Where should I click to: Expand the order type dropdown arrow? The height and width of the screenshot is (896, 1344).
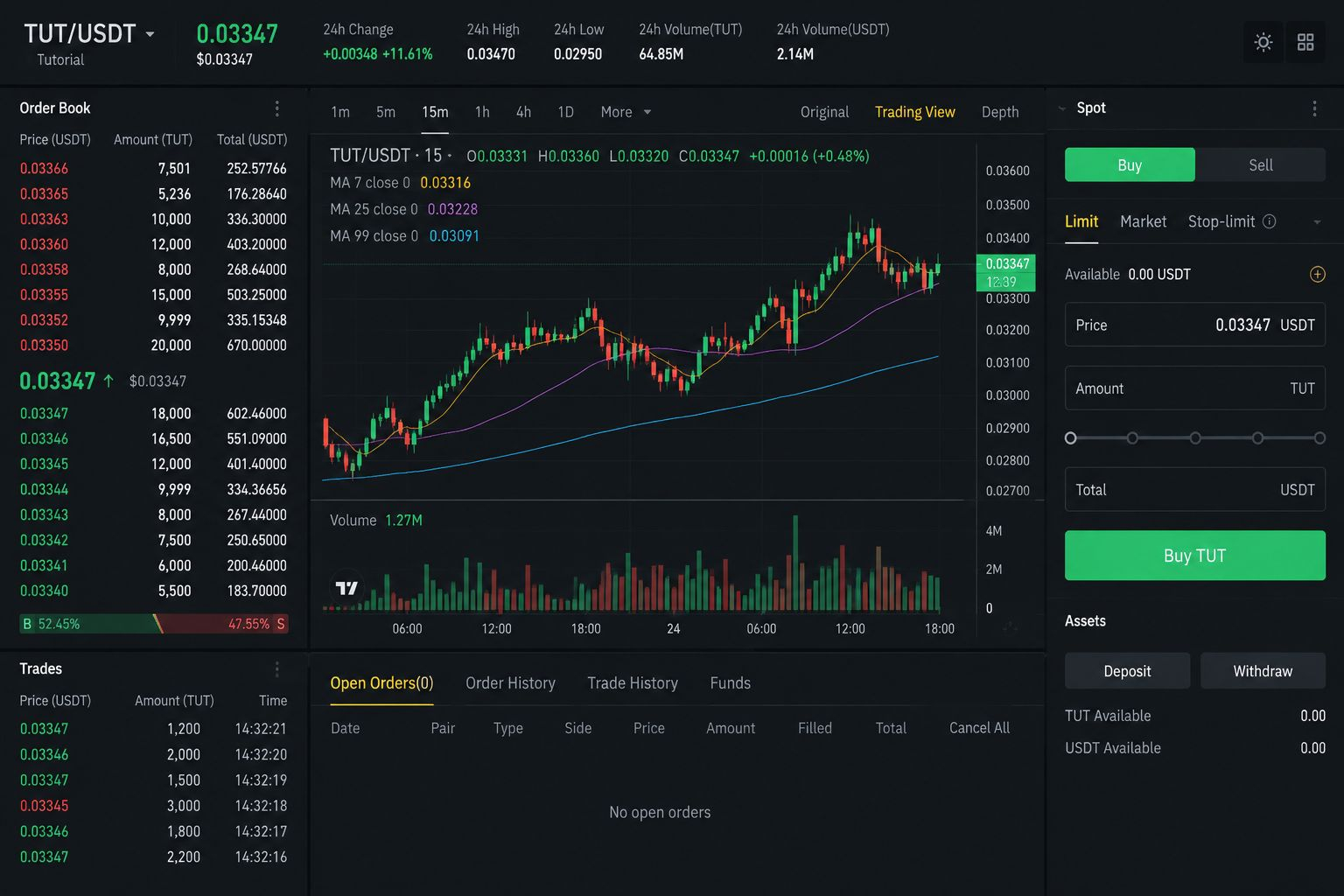[x=1317, y=222]
